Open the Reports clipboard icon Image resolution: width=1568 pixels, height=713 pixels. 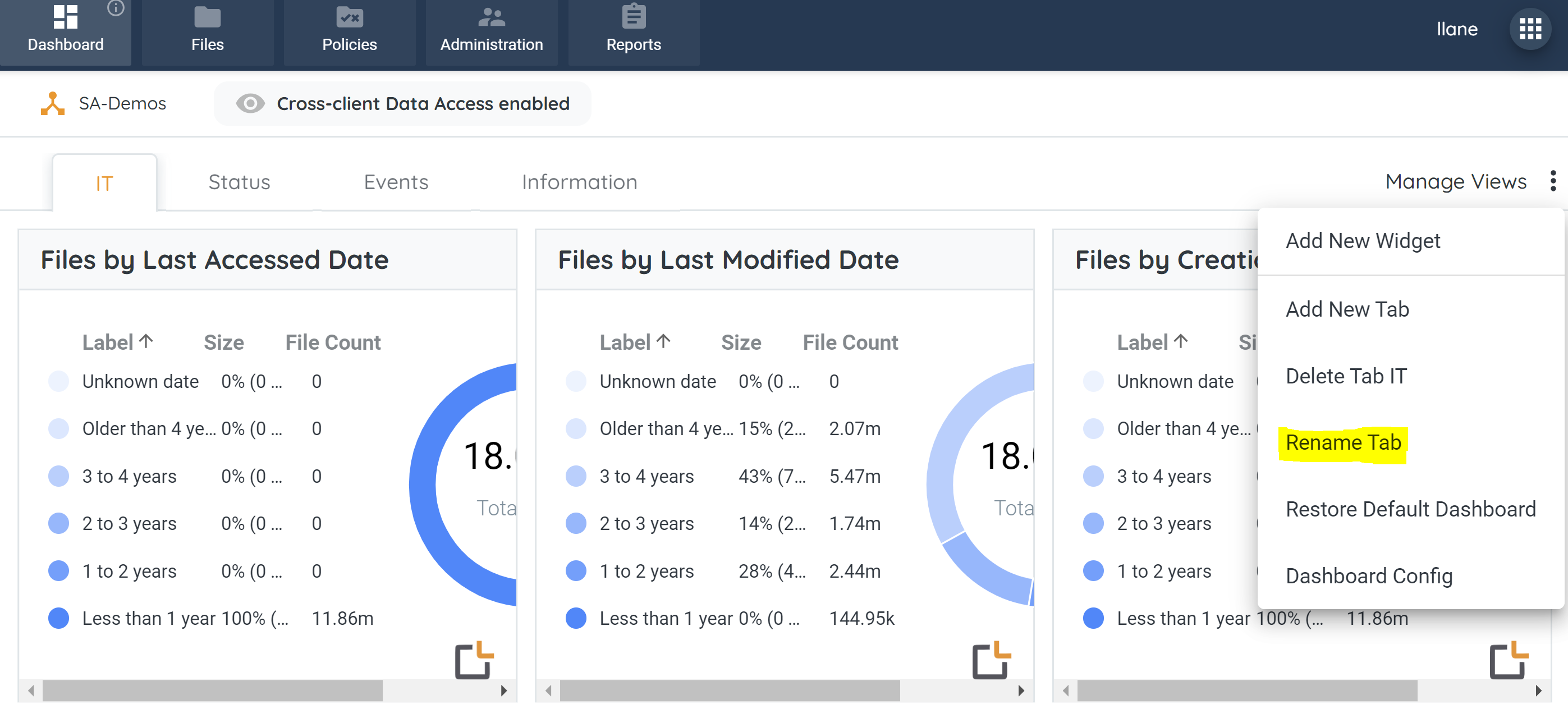coord(633,17)
